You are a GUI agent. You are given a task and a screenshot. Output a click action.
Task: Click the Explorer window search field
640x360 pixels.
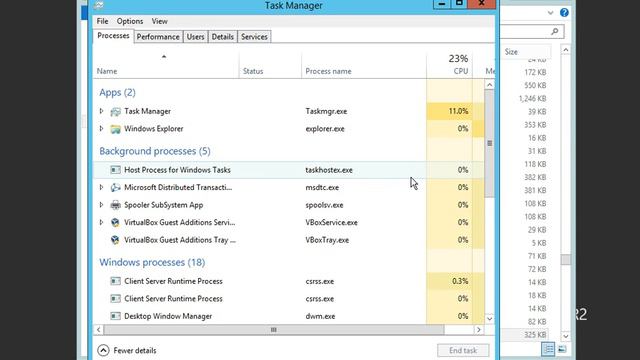(531, 31)
